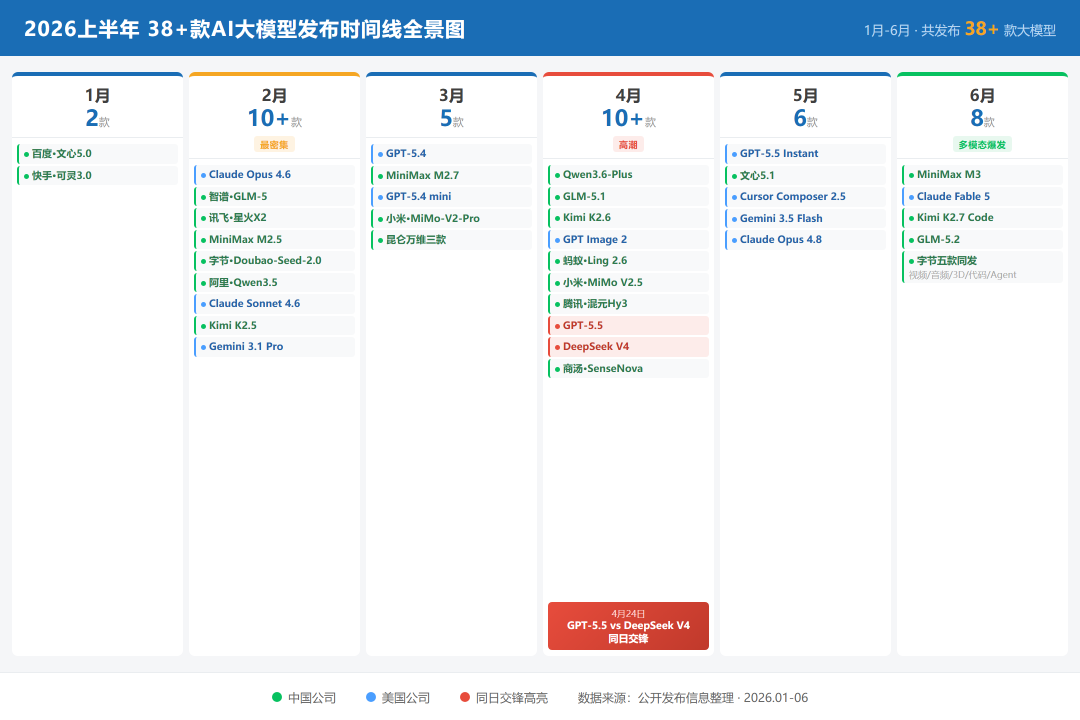
Task: Click the highlighted DeepSeek V4 row
Action: (x=628, y=347)
